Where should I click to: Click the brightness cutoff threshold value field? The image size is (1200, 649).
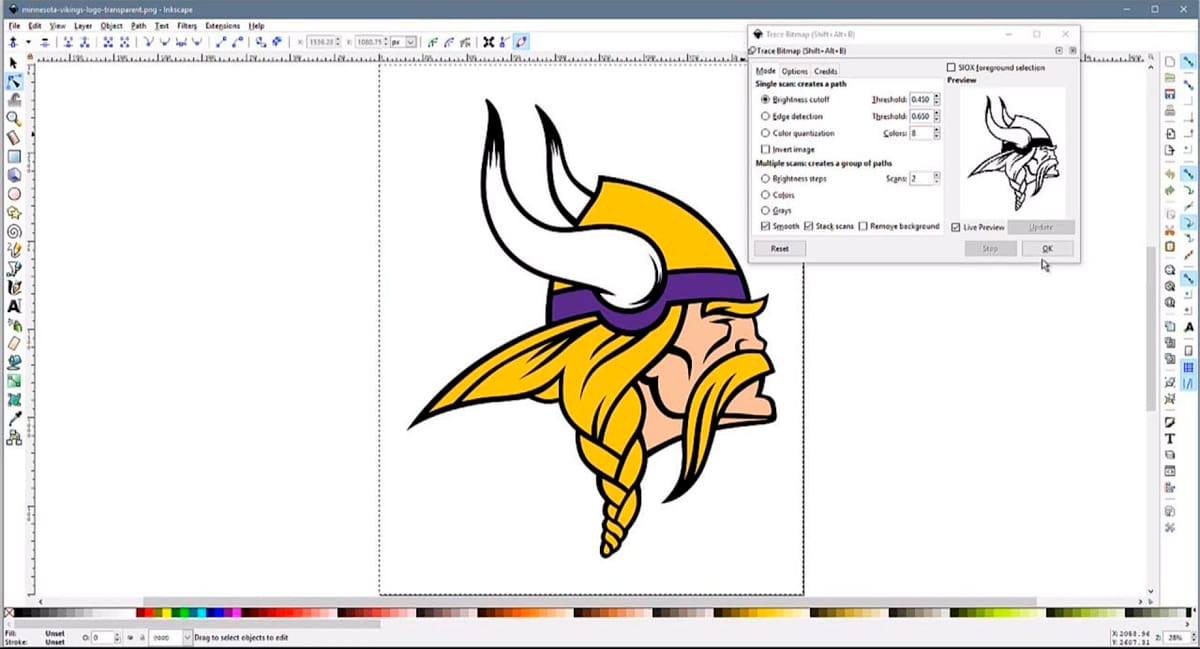[920, 100]
